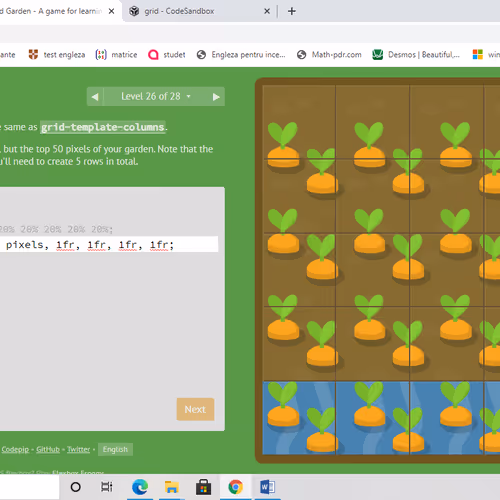Open the Codepip link

pos(15,449)
